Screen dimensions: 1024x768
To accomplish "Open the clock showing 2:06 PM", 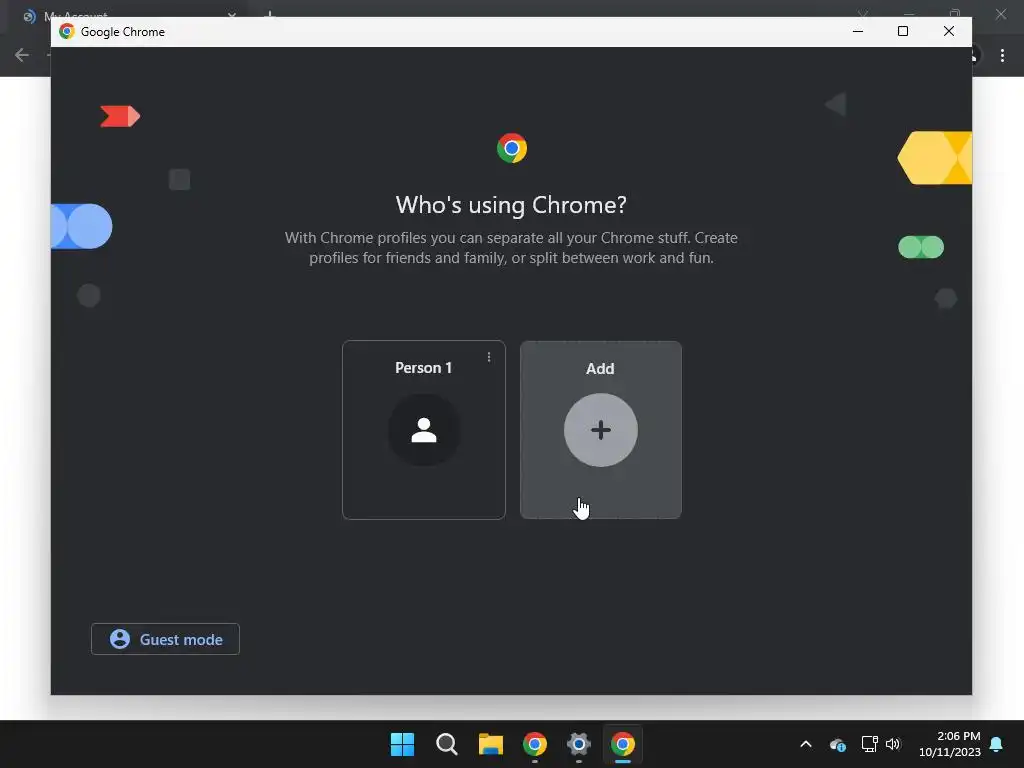I will (x=950, y=744).
